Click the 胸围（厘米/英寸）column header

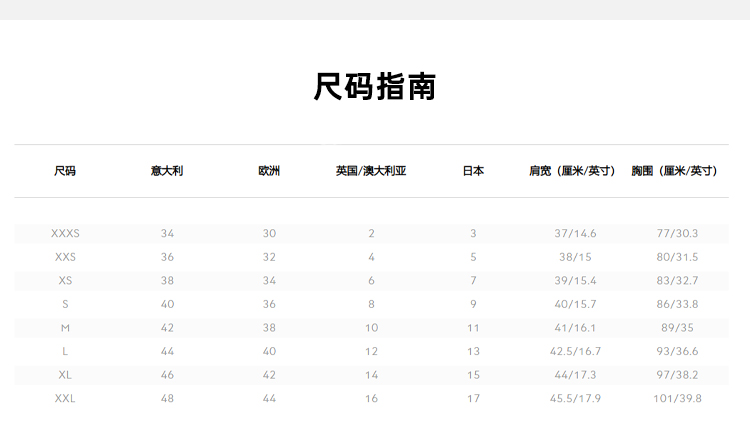677,171
